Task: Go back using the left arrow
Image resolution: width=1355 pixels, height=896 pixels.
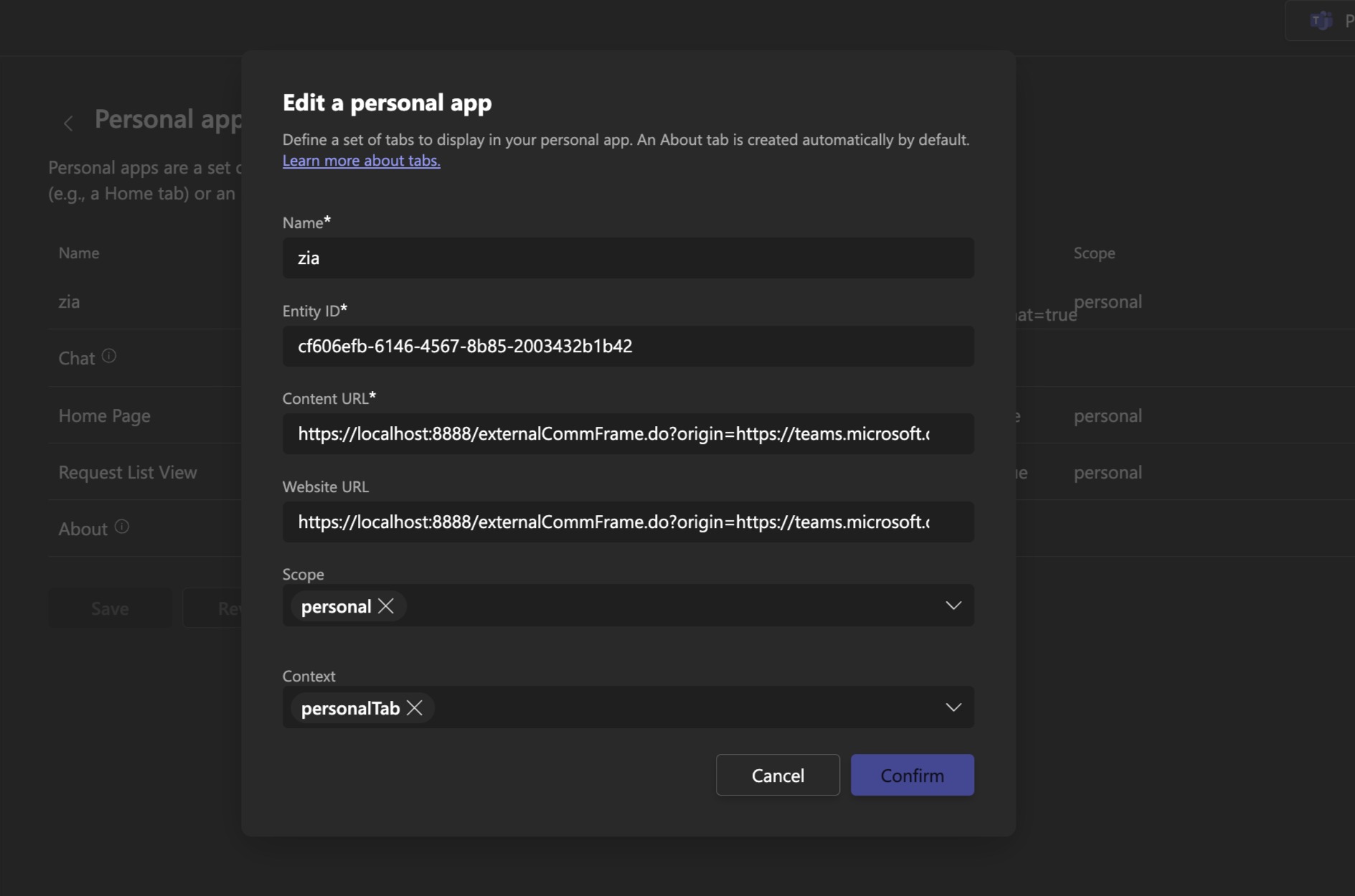Action: (x=69, y=123)
